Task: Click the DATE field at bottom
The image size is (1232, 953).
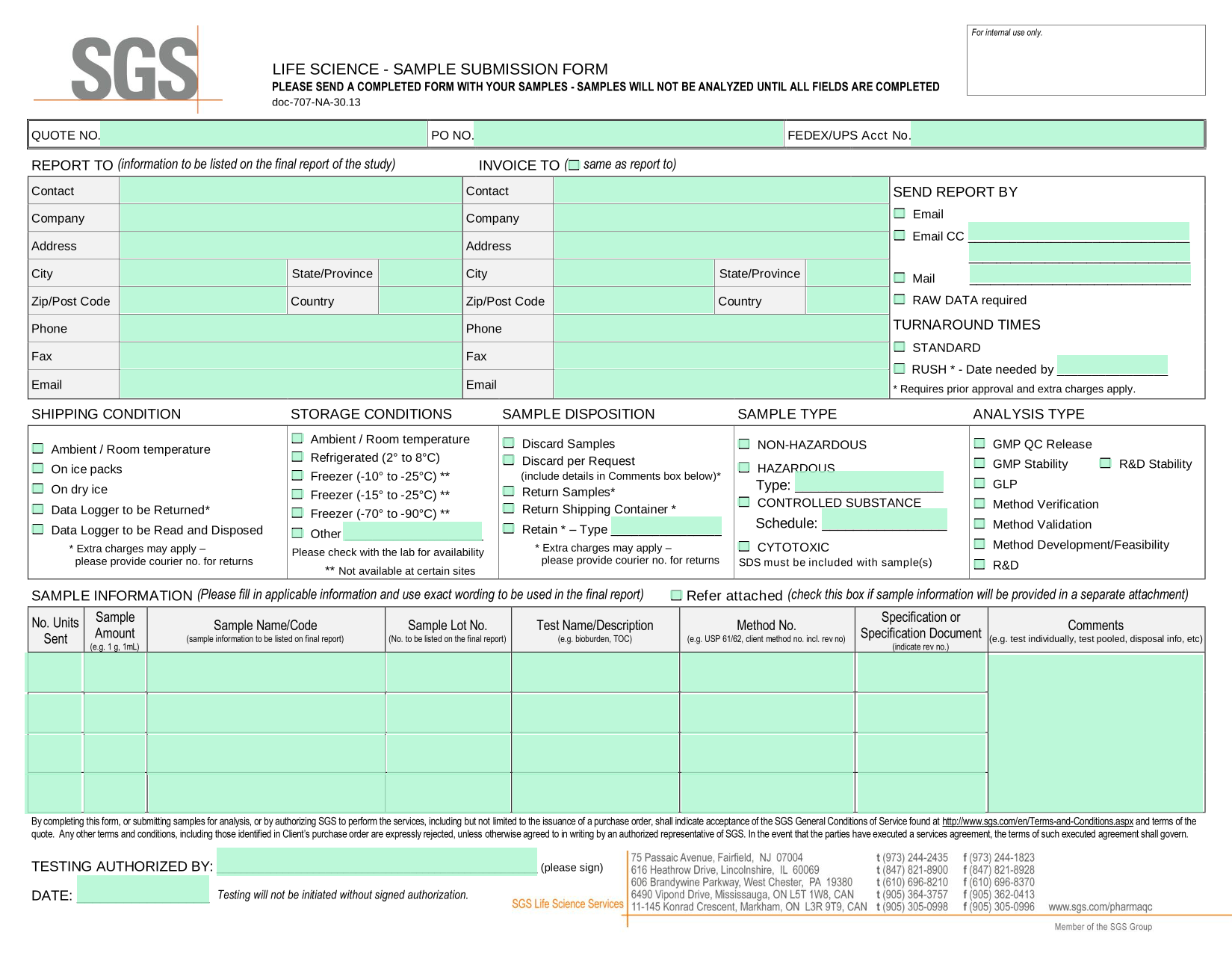Action: [143, 889]
